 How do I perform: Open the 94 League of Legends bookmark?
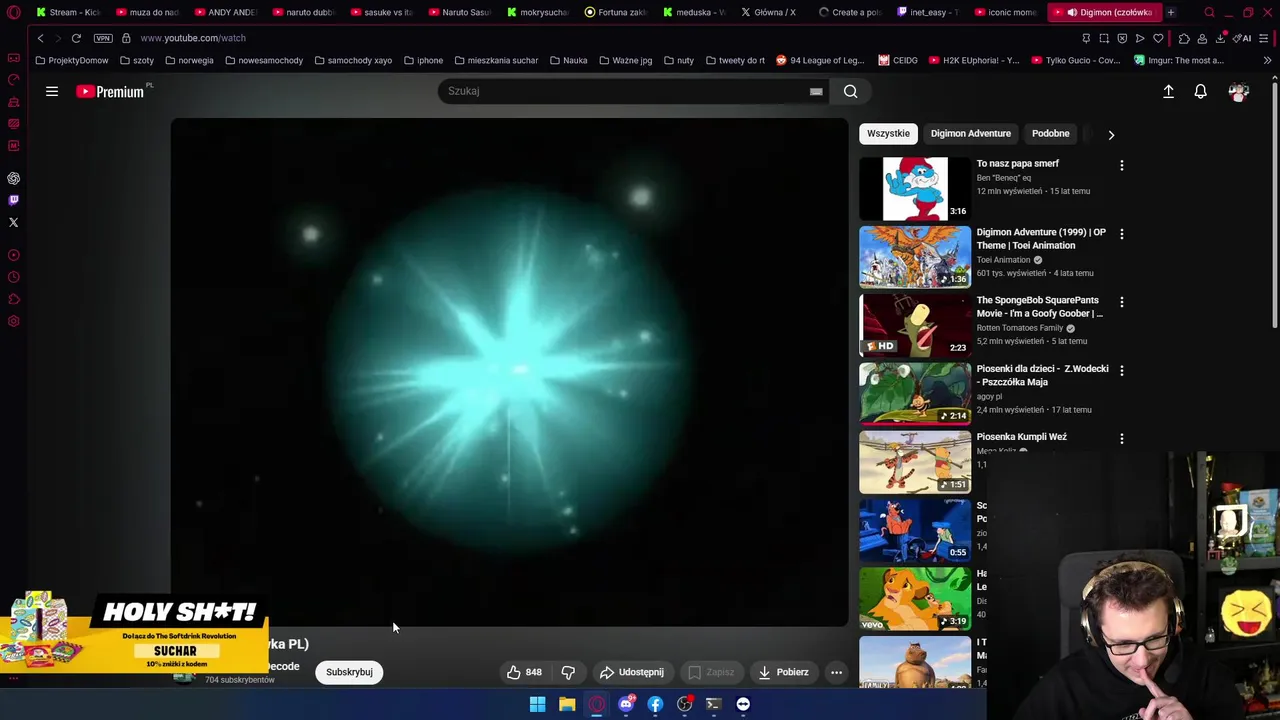819,60
